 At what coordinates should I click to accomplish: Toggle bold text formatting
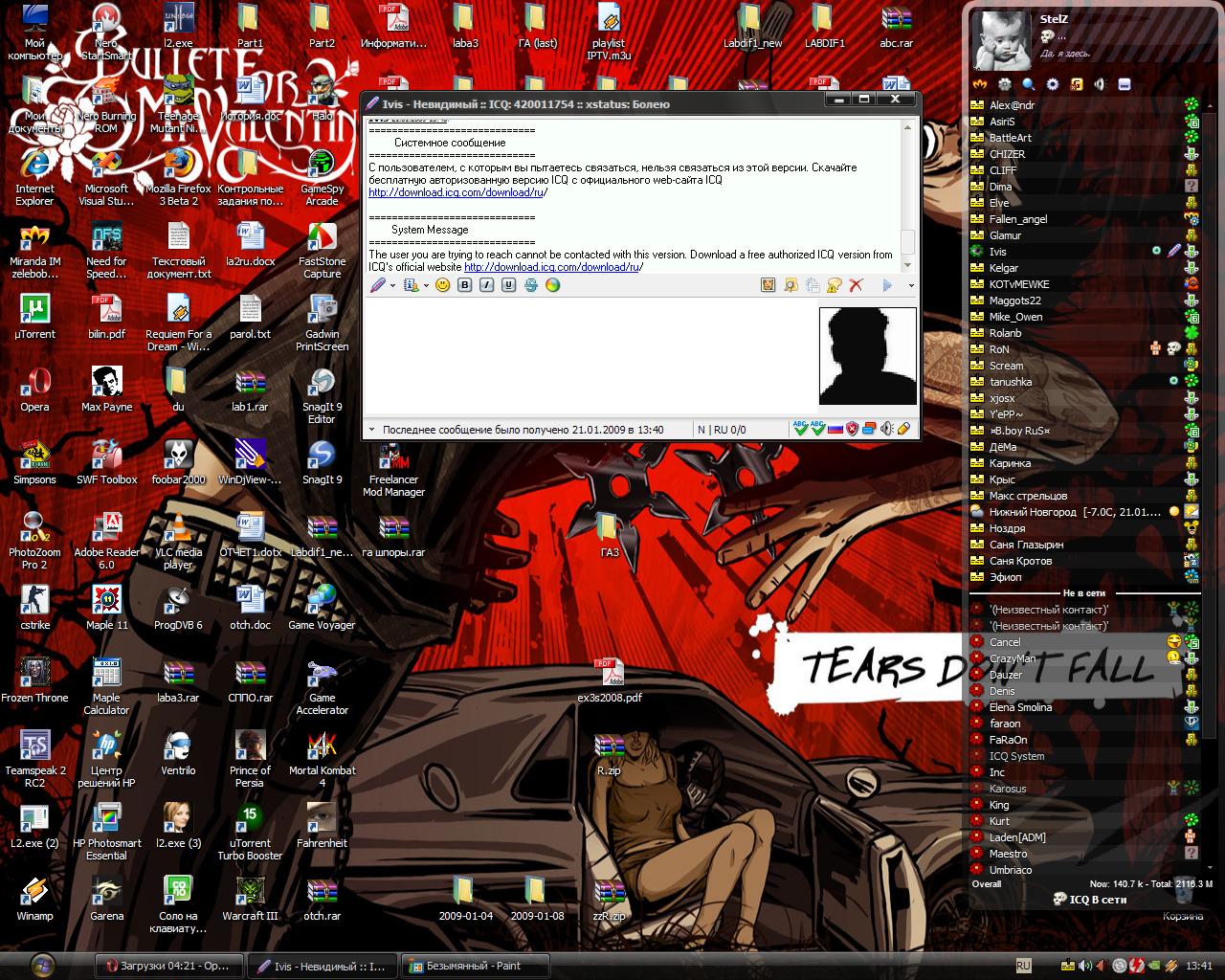(465, 285)
